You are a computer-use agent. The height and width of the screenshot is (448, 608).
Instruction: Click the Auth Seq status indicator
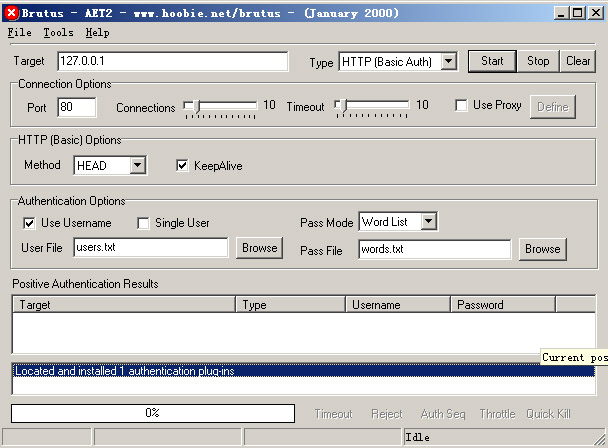(x=443, y=414)
